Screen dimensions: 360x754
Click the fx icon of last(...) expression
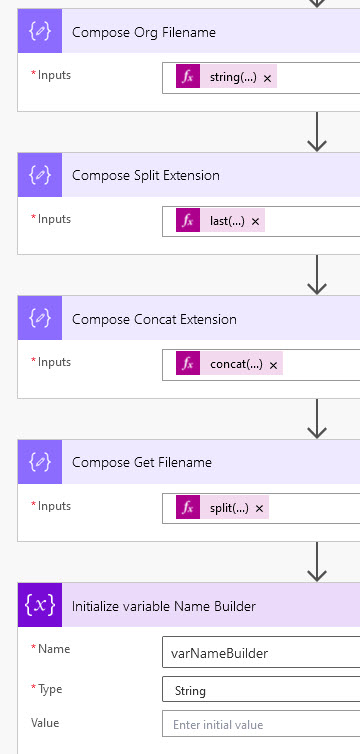click(x=188, y=221)
